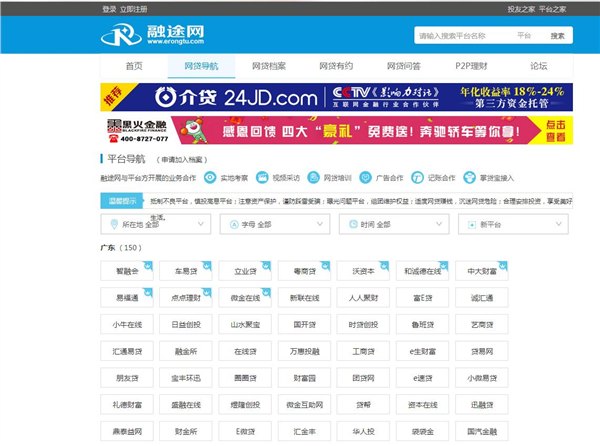Click the corner badge on 和诚德在线 card
Image resolution: width=600 pixels, height=446 pixels.
tap(444, 265)
